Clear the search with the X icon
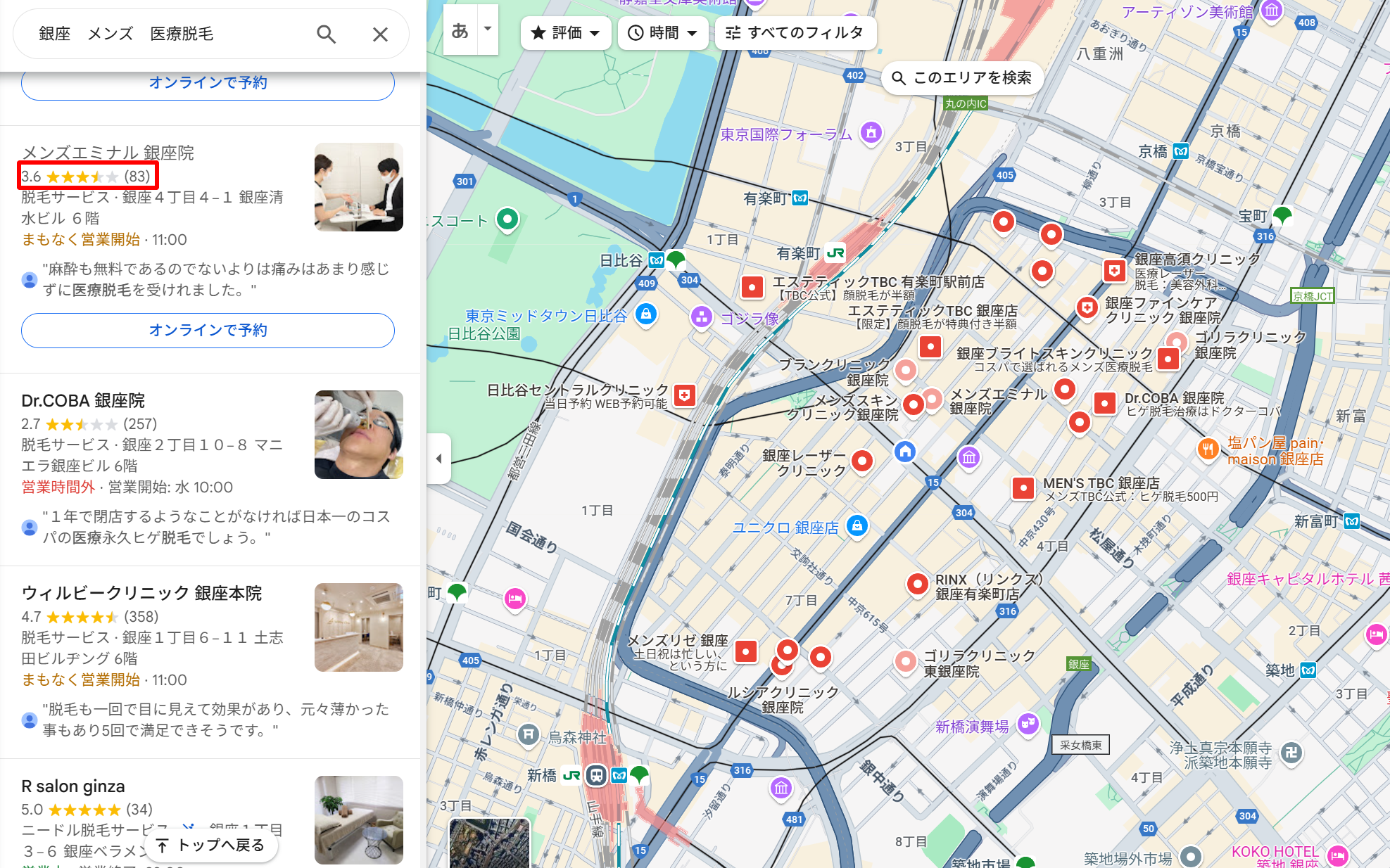Image resolution: width=1390 pixels, height=868 pixels. pyautogui.click(x=380, y=34)
